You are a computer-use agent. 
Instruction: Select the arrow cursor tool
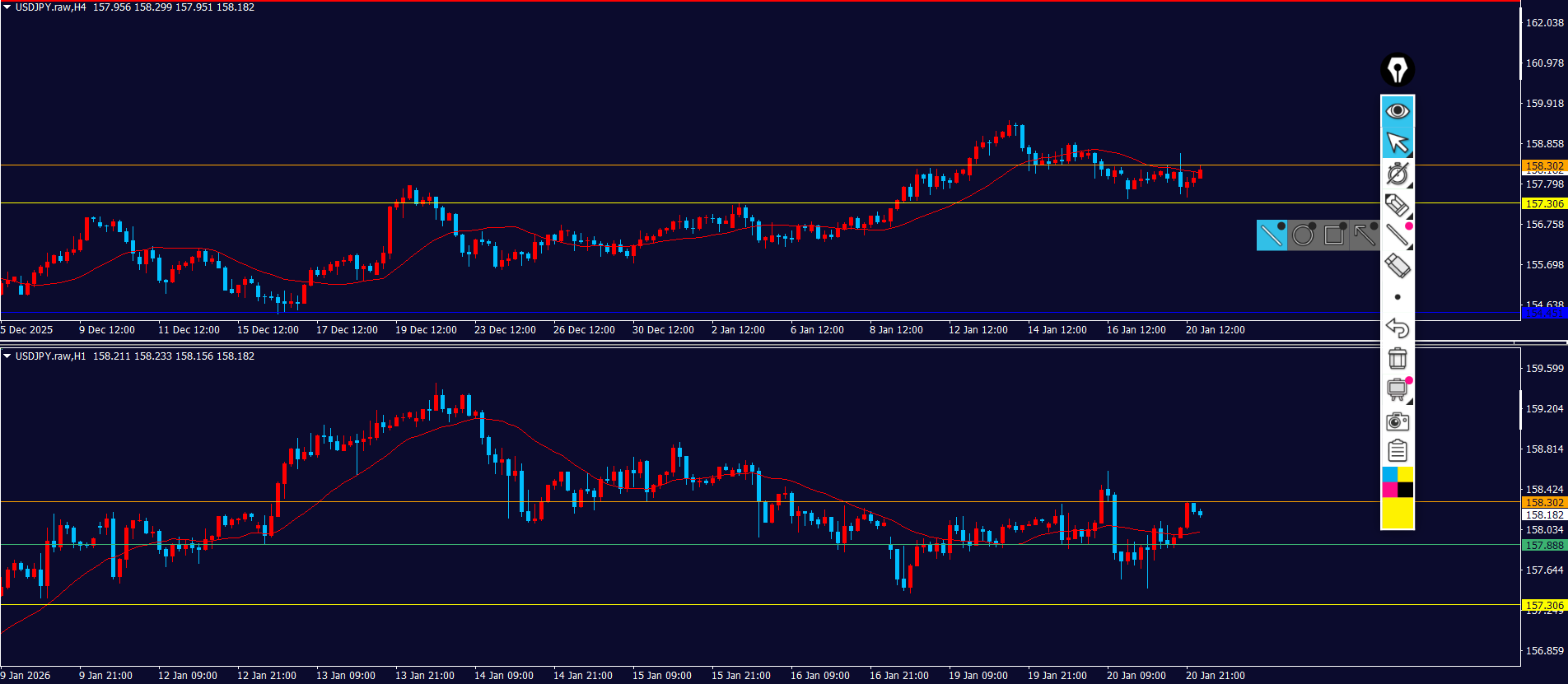click(1398, 142)
